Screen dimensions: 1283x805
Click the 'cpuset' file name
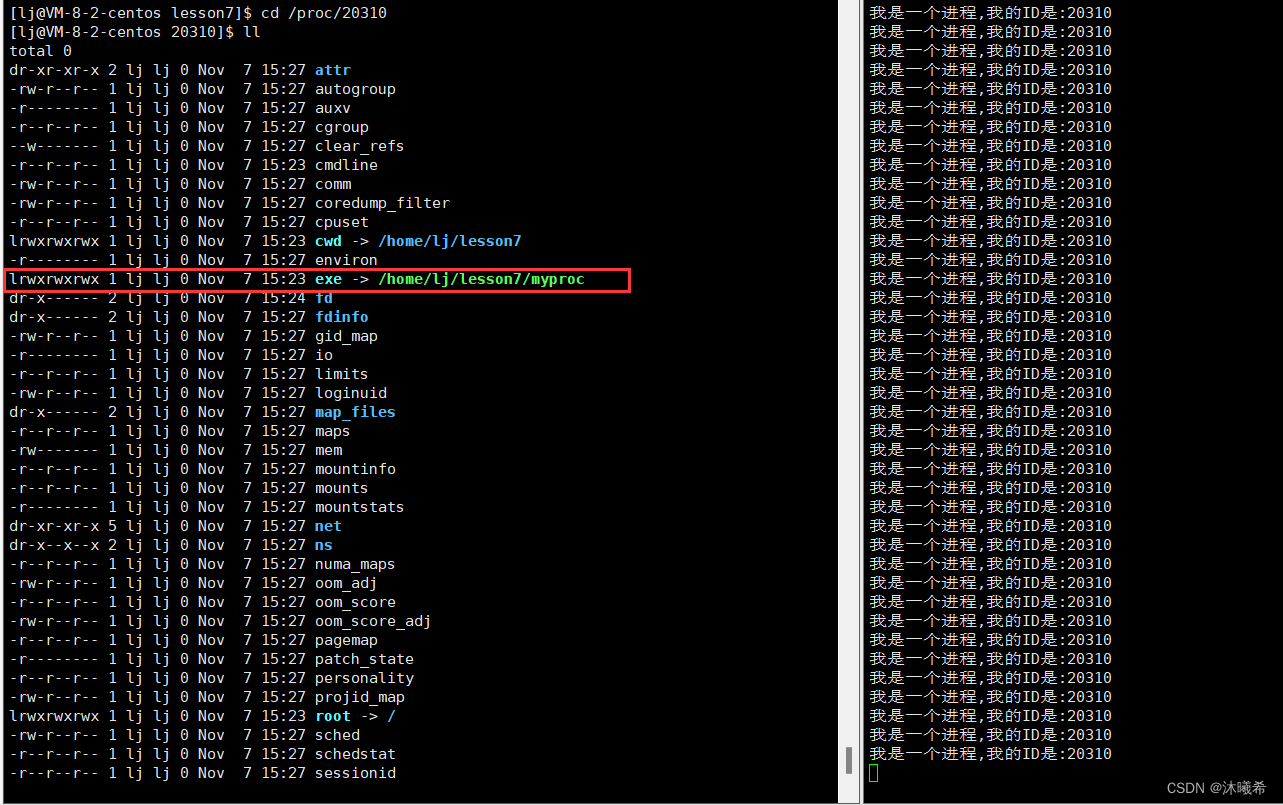[x=341, y=222]
